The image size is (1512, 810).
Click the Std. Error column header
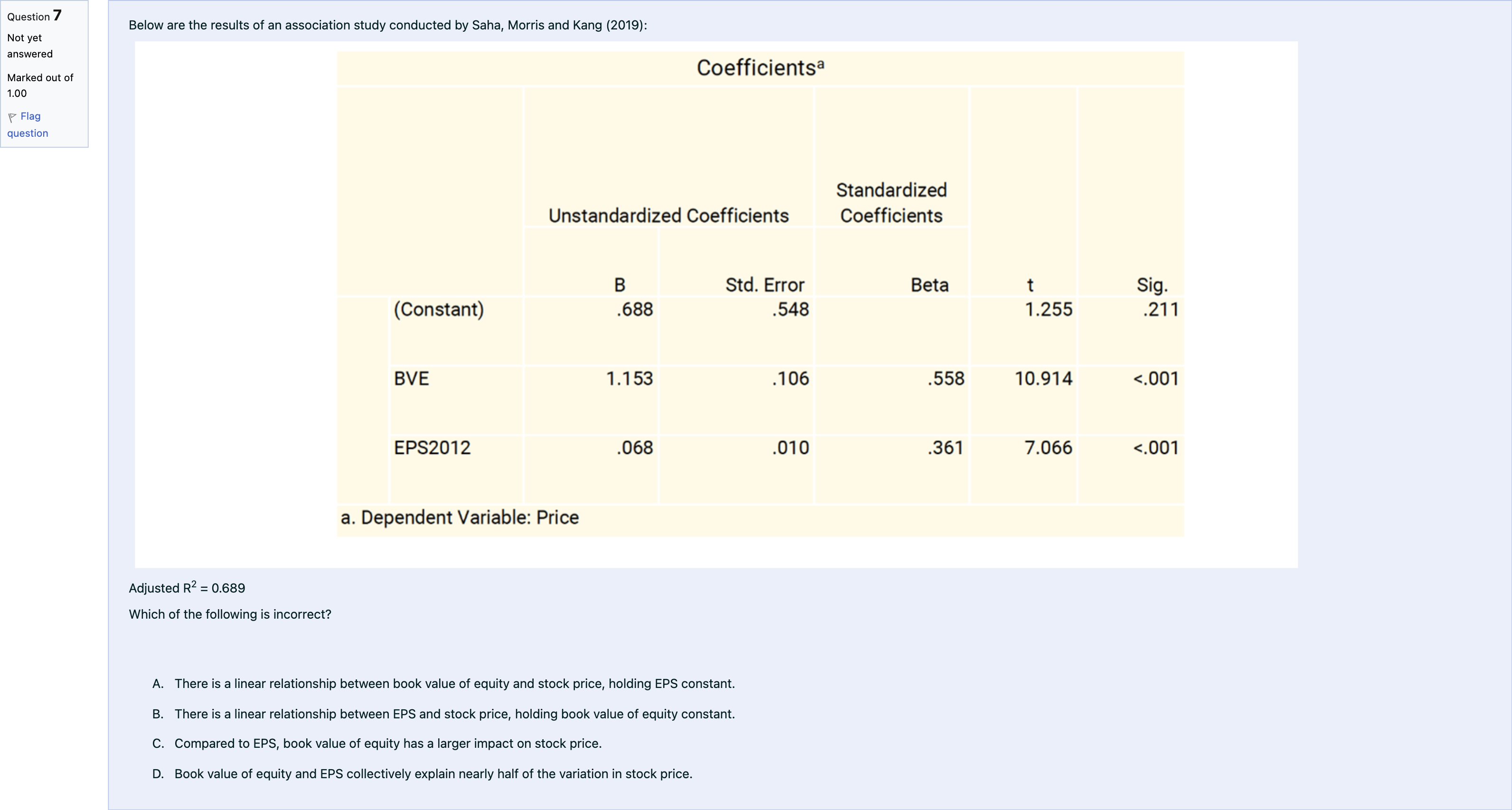[x=764, y=285]
